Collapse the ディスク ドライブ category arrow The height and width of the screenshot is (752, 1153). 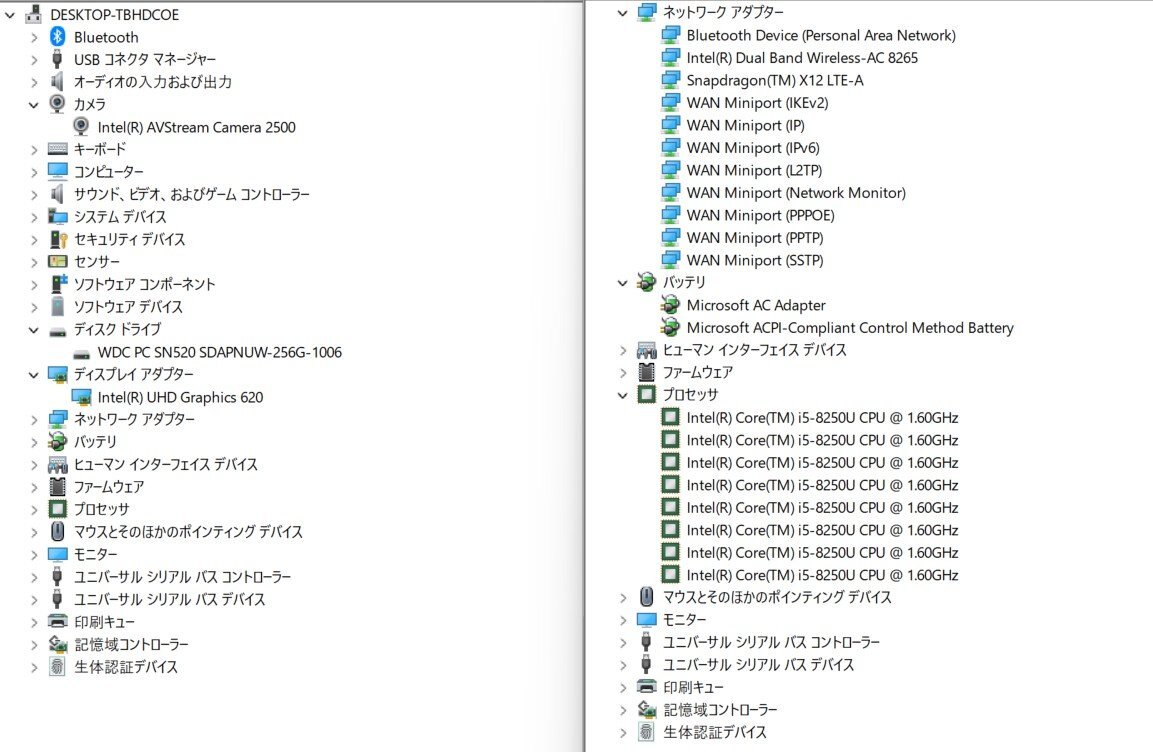34,330
